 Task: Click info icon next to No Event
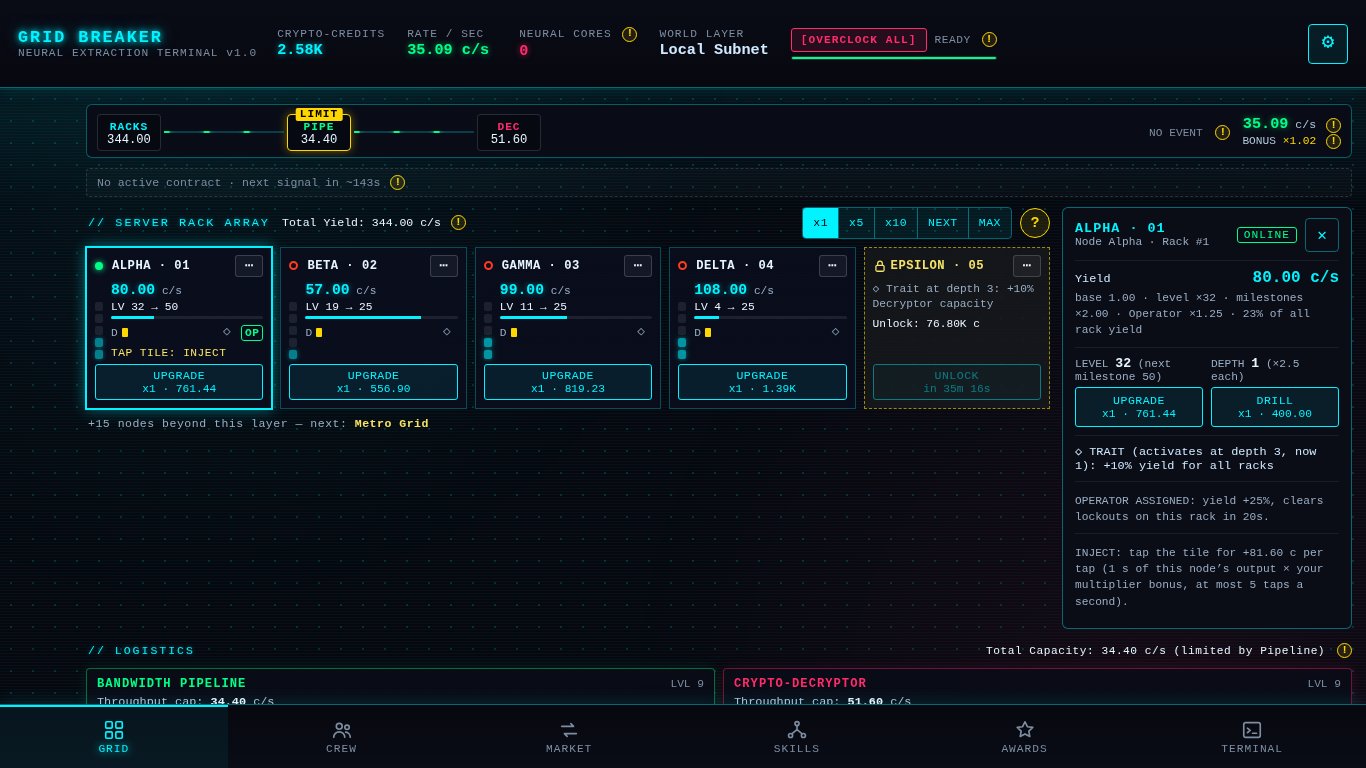click(x=1222, y=132)
